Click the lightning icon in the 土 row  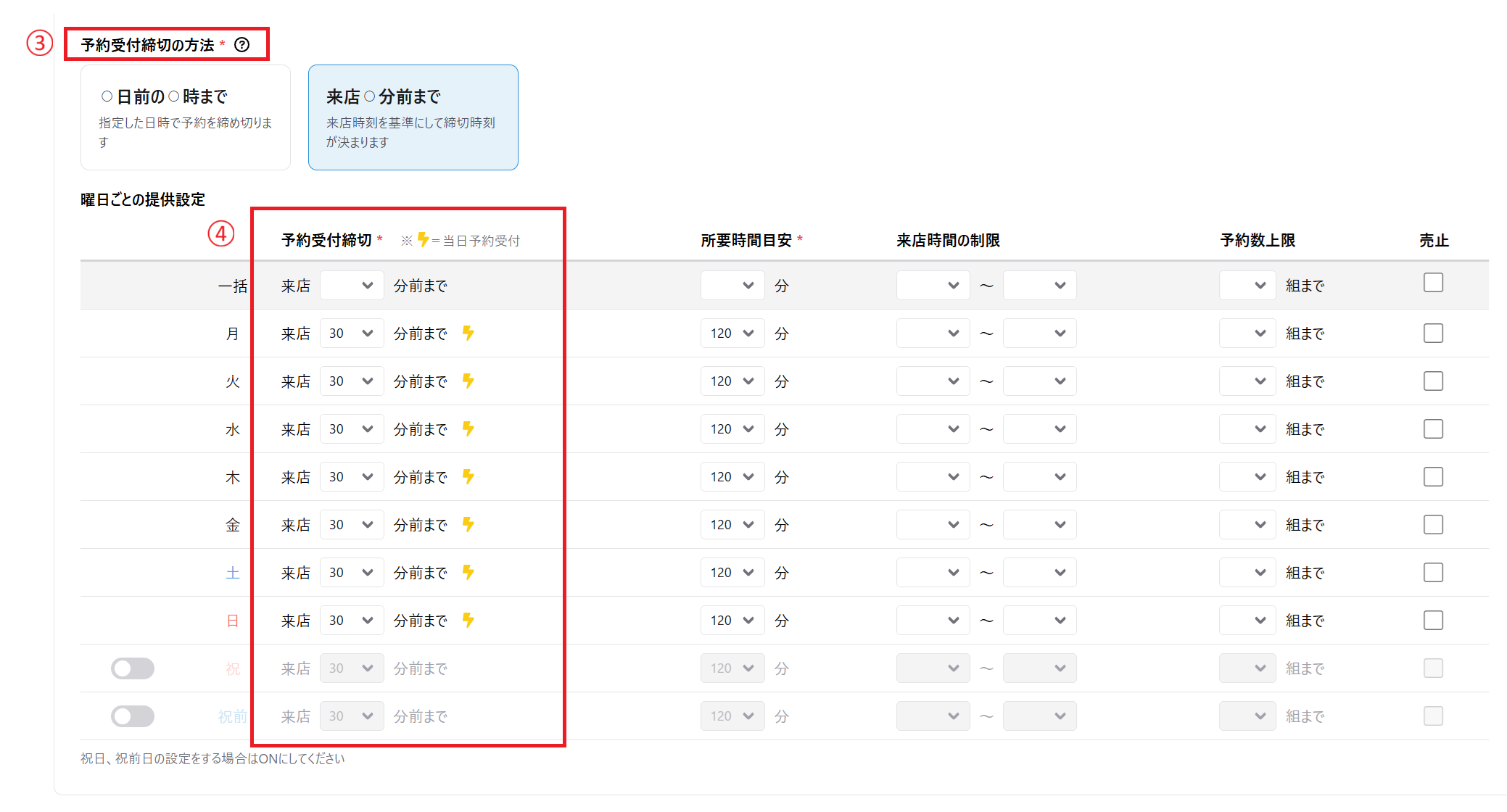coord(468,573)
